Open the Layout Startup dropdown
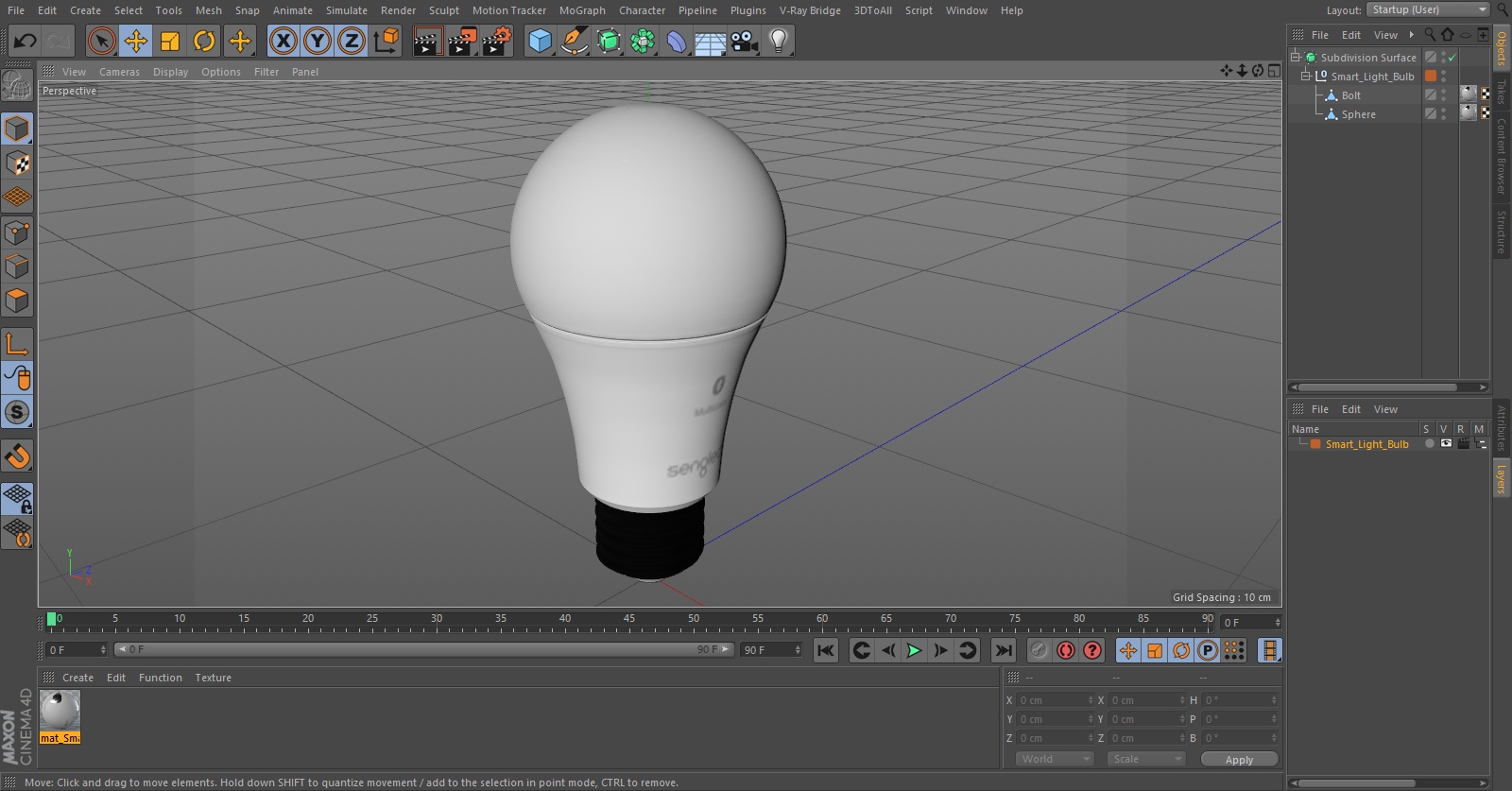The height and width of the screenshot is (791, 1512). 1429,9
